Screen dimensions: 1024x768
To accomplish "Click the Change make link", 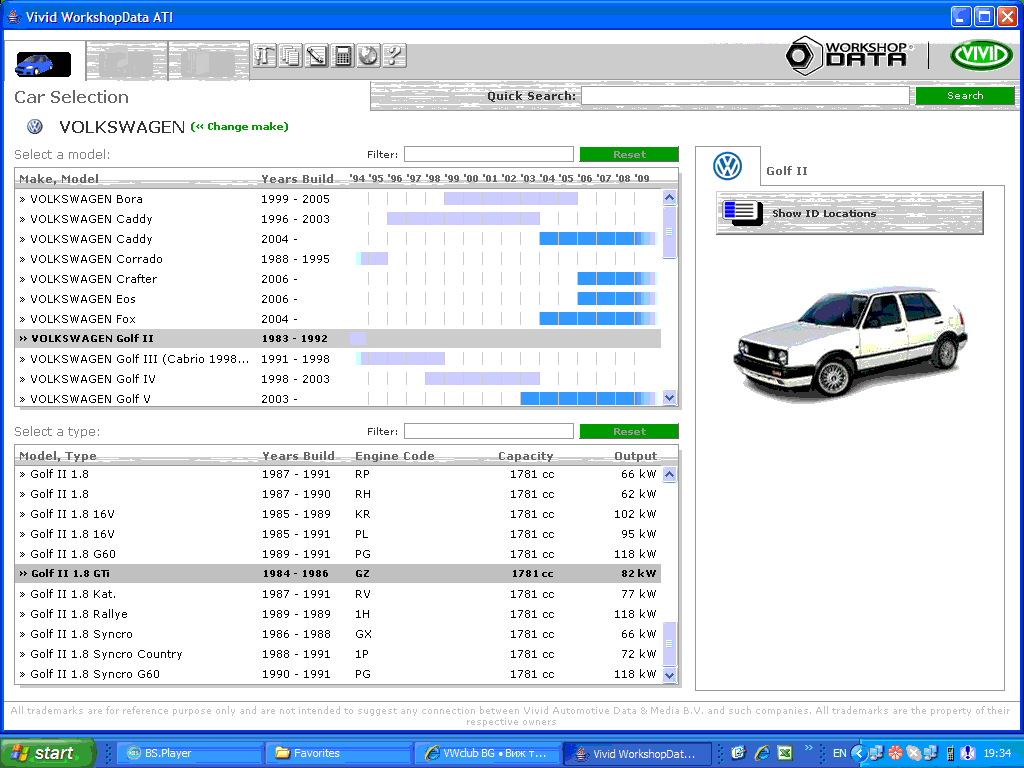I will [240, 127].
